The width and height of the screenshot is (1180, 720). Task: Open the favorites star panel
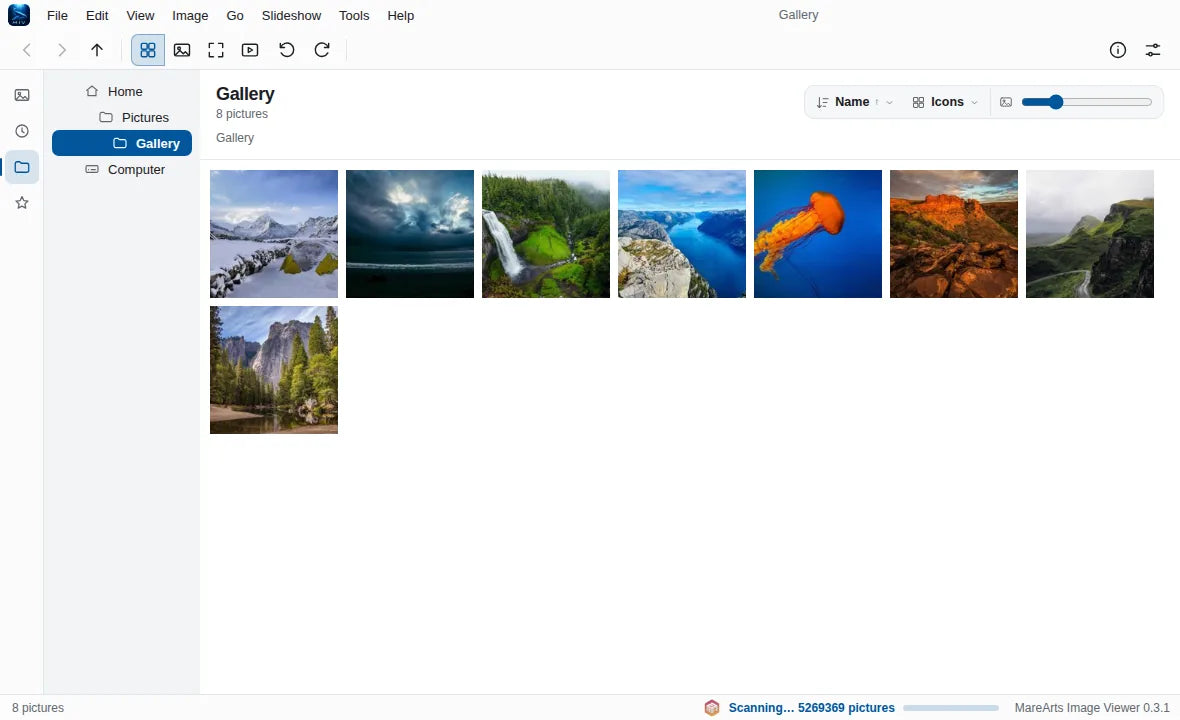(x=22, y=202)
